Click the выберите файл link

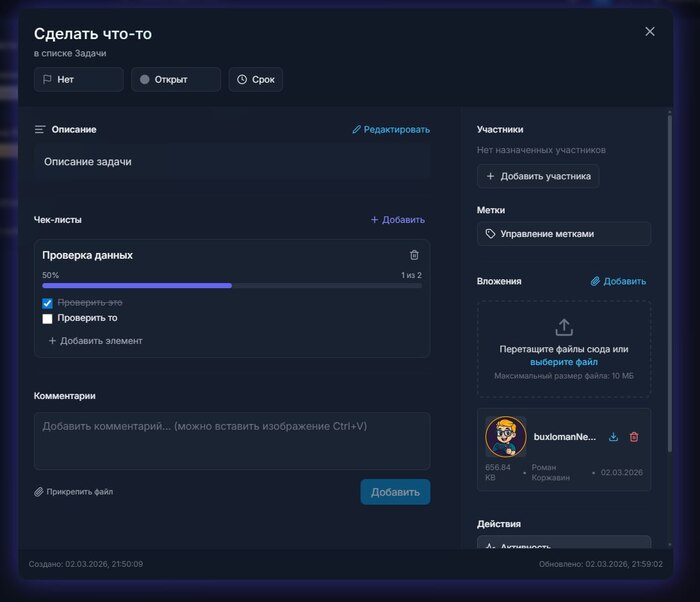[563, 361]
